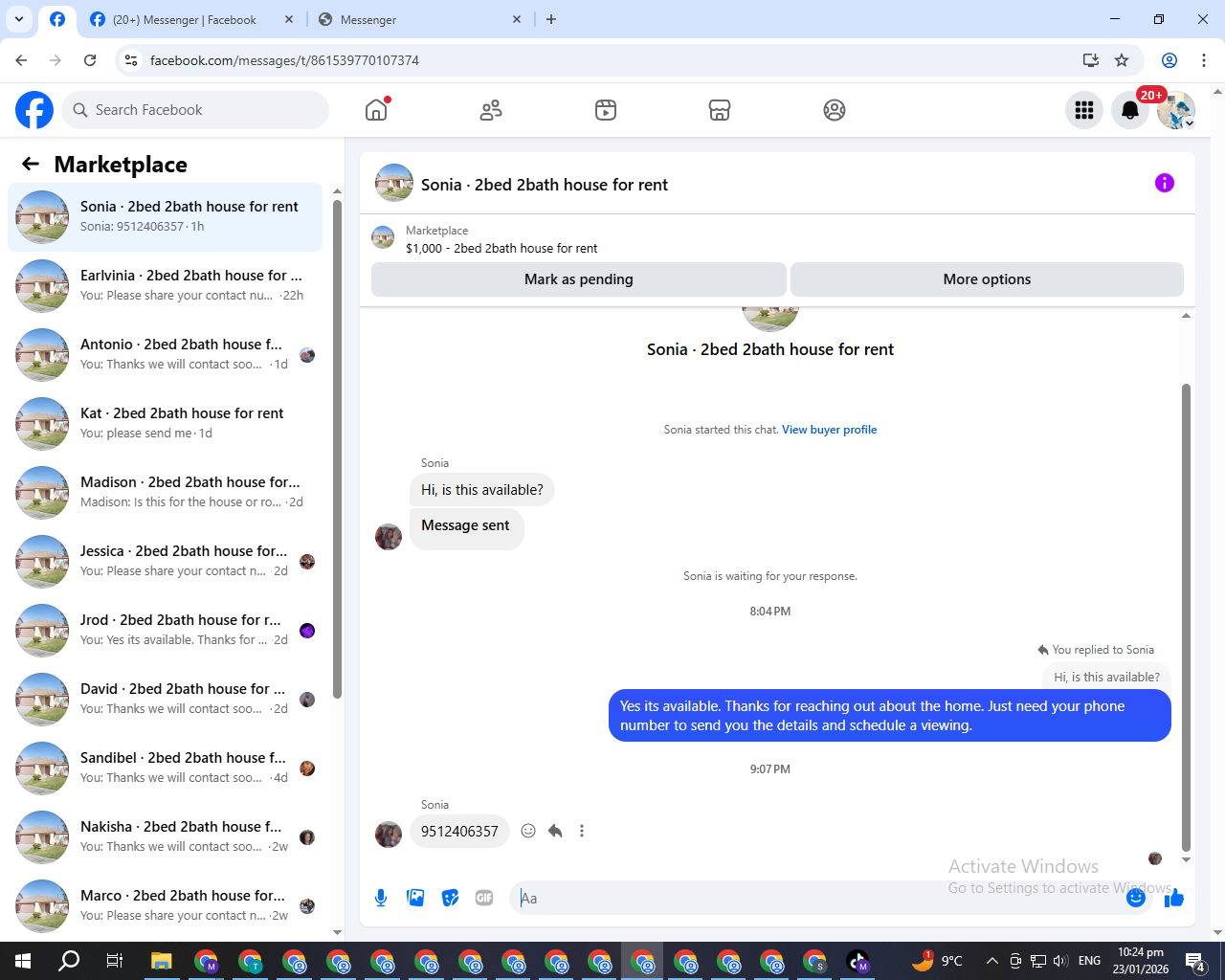Image resolution: width=1225 pixels, height=980 pixels.
Task: Open the Kat conversation
Action: coord(165,424)
